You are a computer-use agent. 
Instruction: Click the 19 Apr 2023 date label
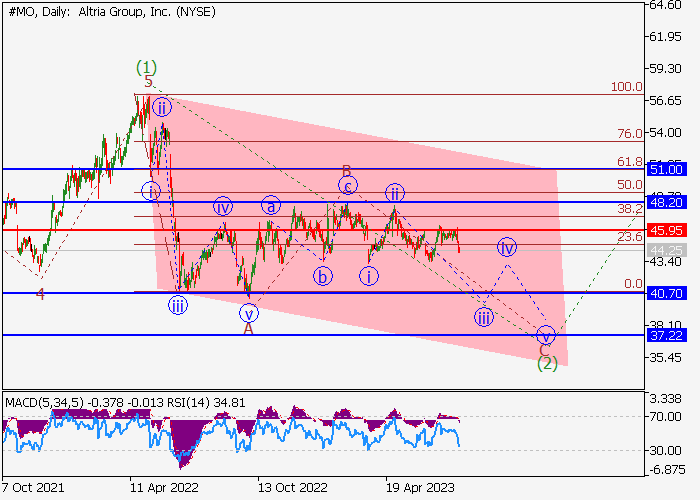[421, 488]
